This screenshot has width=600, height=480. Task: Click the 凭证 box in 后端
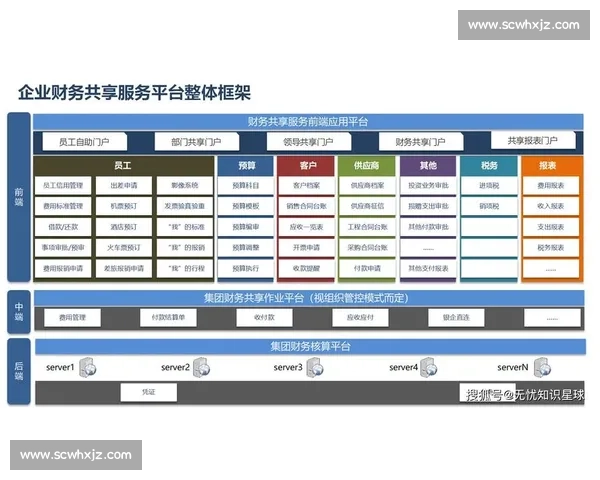149,392
